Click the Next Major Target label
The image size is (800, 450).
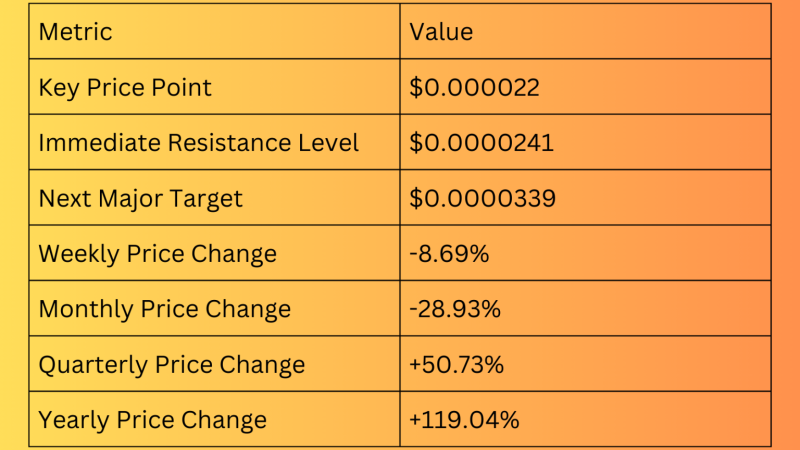[140, 198]
